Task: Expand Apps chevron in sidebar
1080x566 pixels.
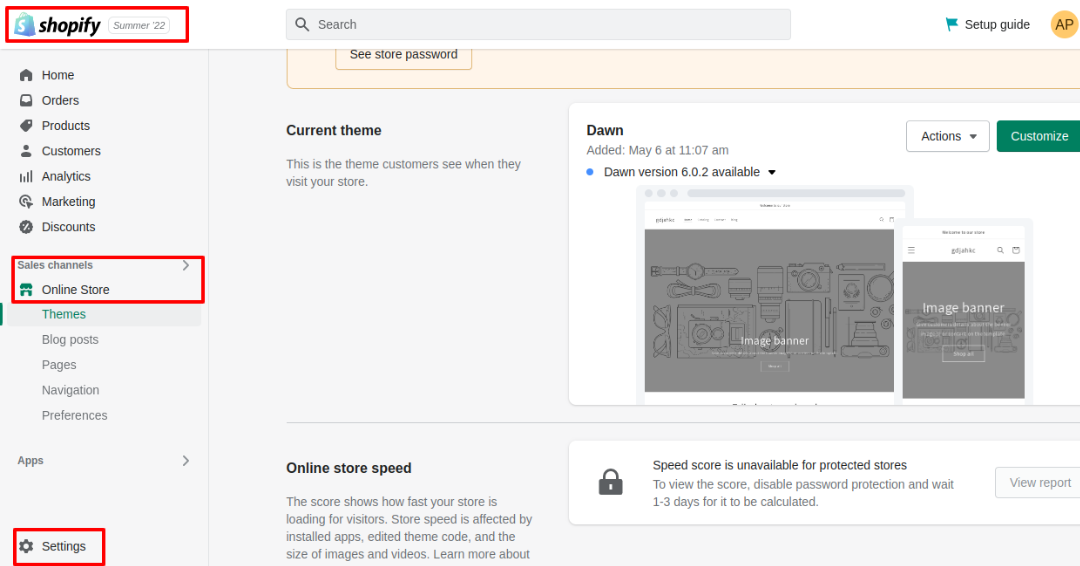Action: tap(185, 461)
